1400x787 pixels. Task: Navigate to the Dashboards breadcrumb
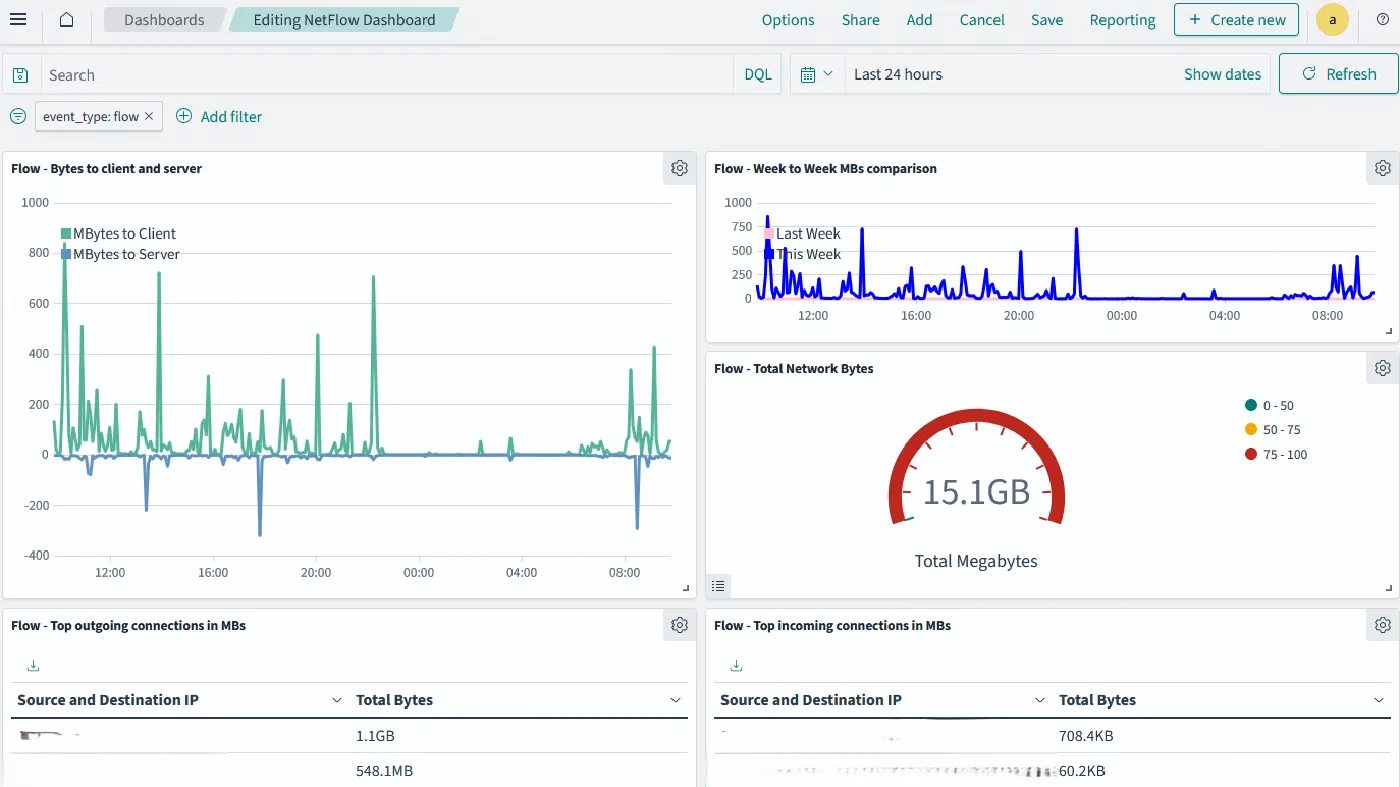tap(164, 20)
